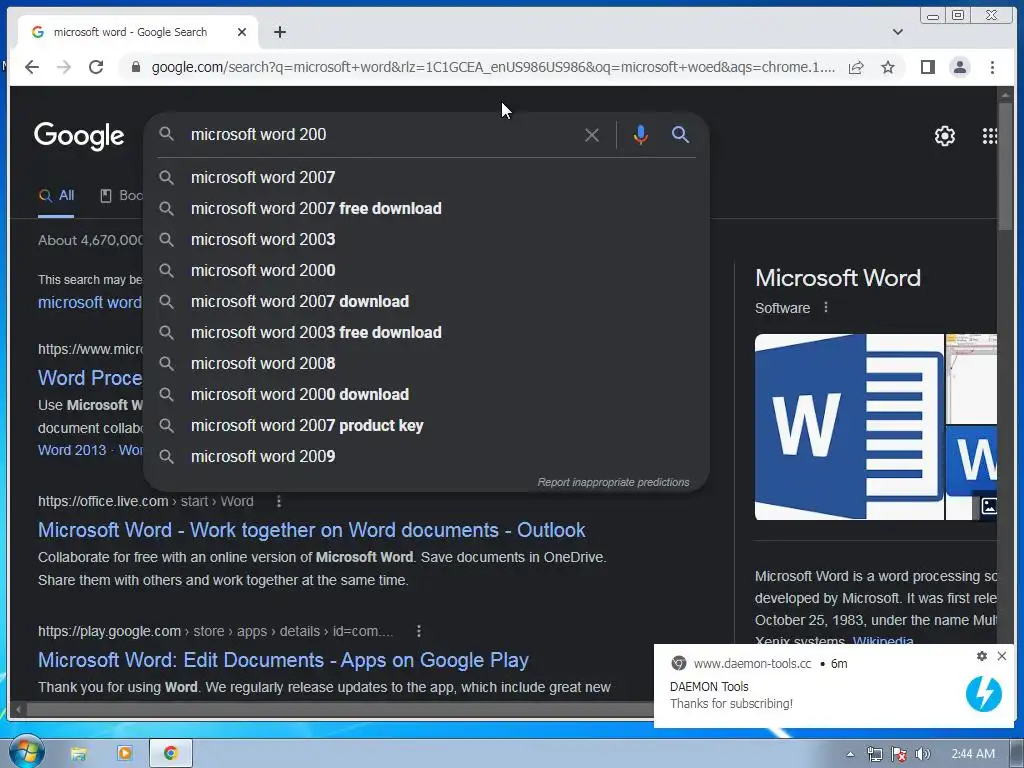The height and width of the screenshot is (768, 1024).
Task: View site information lock icon
Action: click(x=135, y=67)
